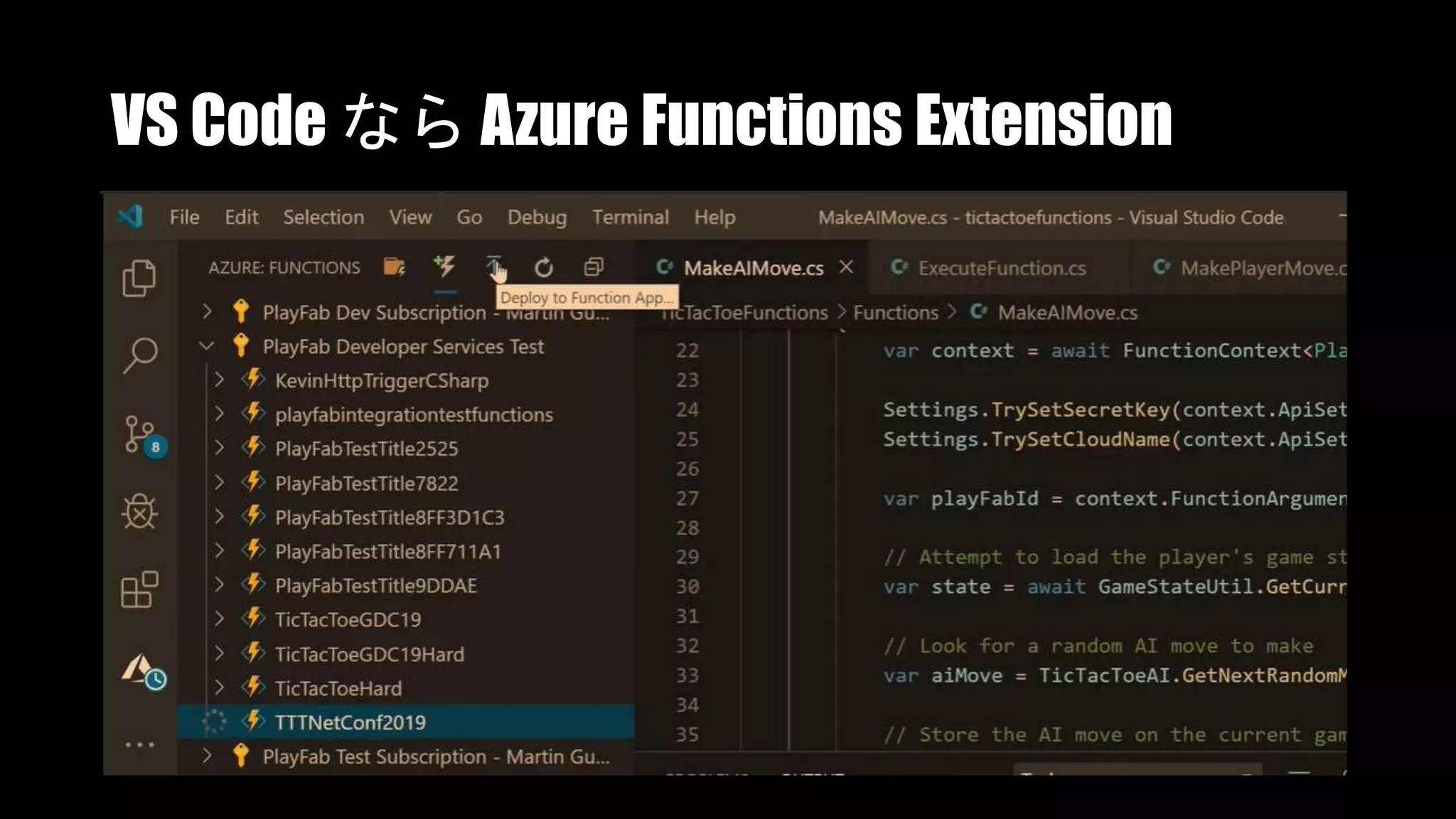Open the Search view in activity bar
This screenshot has height=819, width=1456.
pyautogui.click(x=139, y=355)
